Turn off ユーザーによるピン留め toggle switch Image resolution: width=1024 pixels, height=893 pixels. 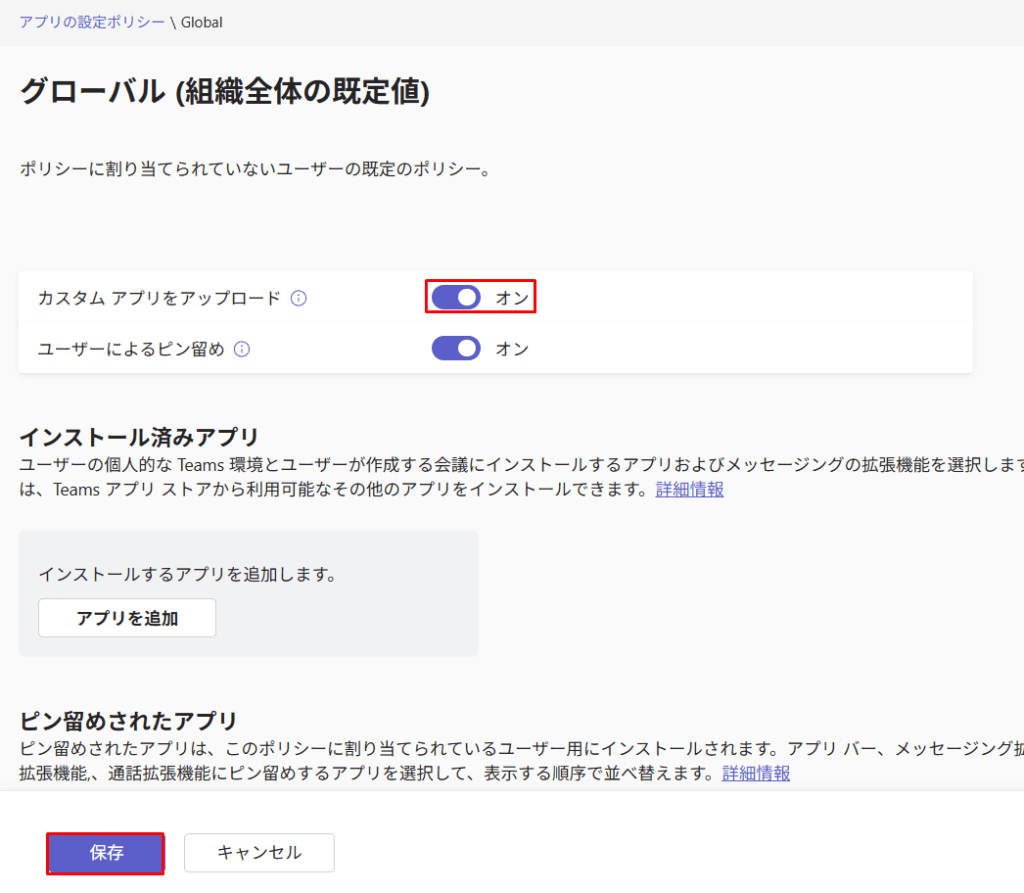(x=456, y=348)
